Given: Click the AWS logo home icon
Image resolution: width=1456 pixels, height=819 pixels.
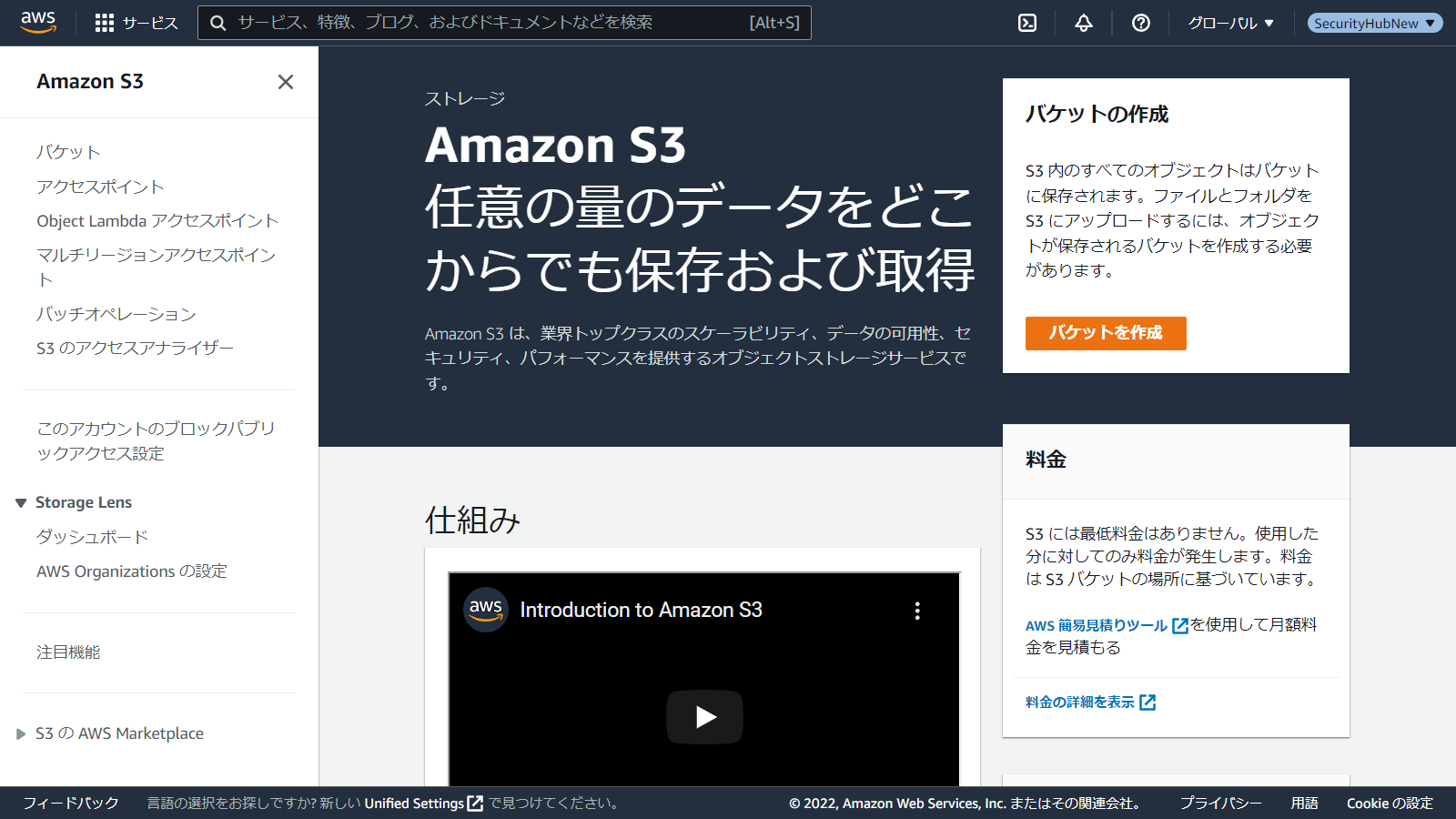Looking at the screenshot, I should [x=38, y=22].
